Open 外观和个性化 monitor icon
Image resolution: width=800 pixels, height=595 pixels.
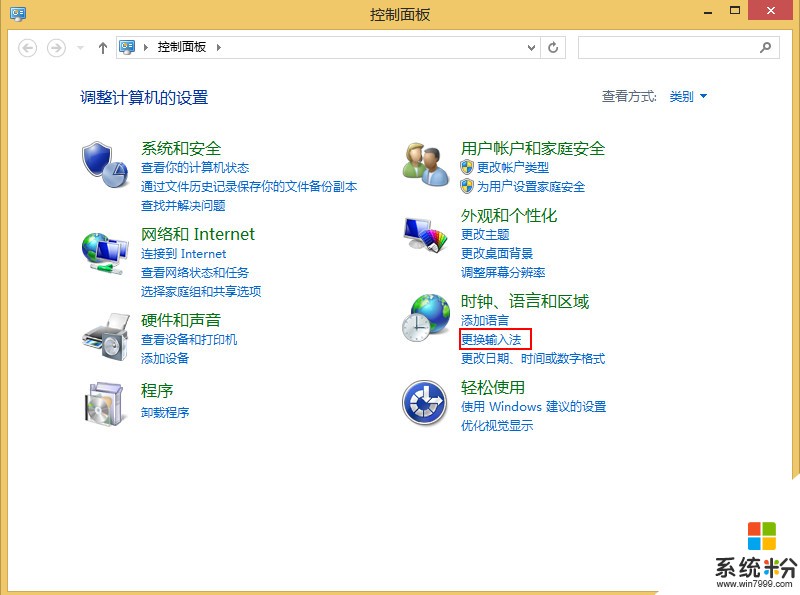click(x=425, y=235)
